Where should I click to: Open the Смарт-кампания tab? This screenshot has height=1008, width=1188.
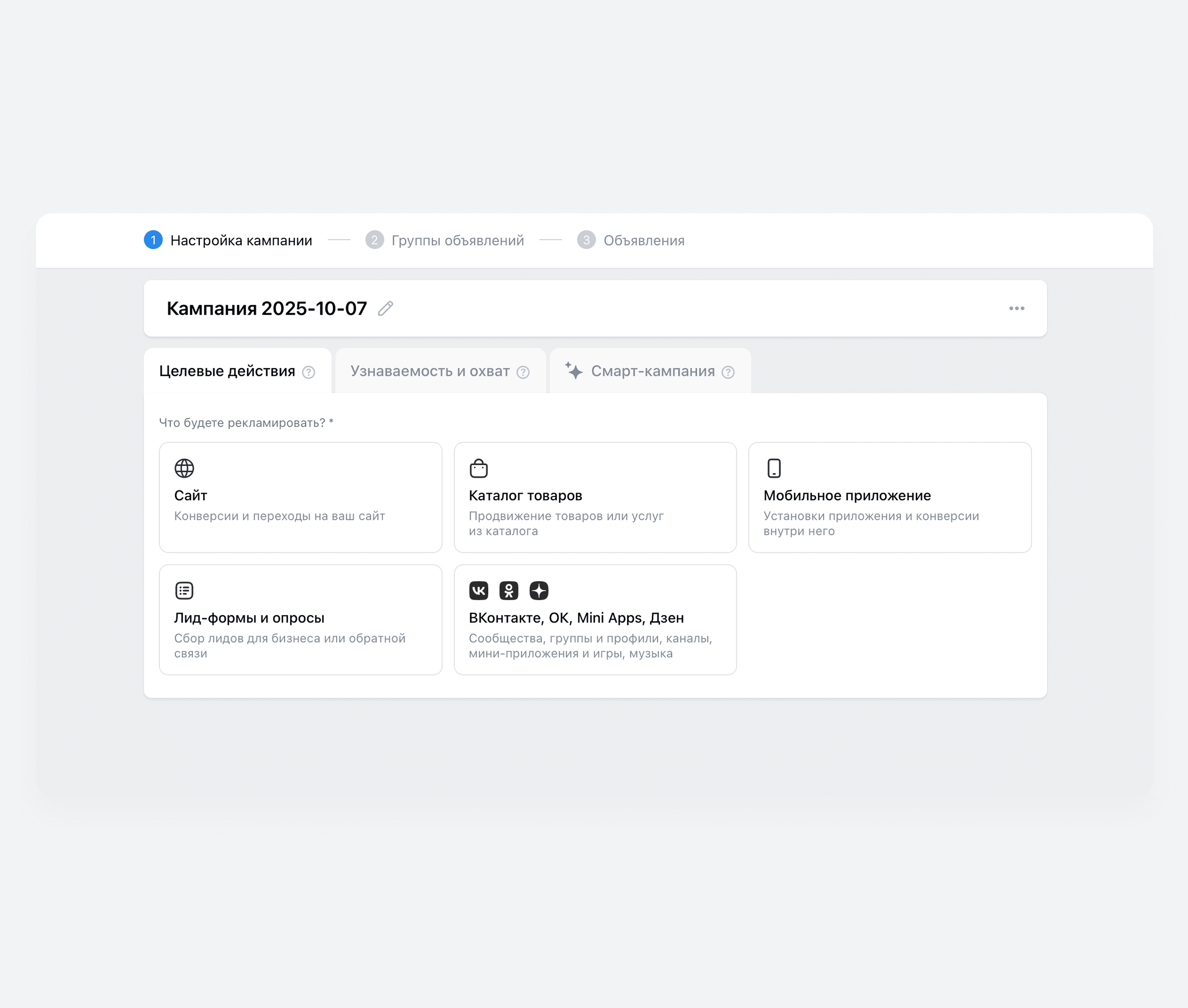[x=652, y=371]
